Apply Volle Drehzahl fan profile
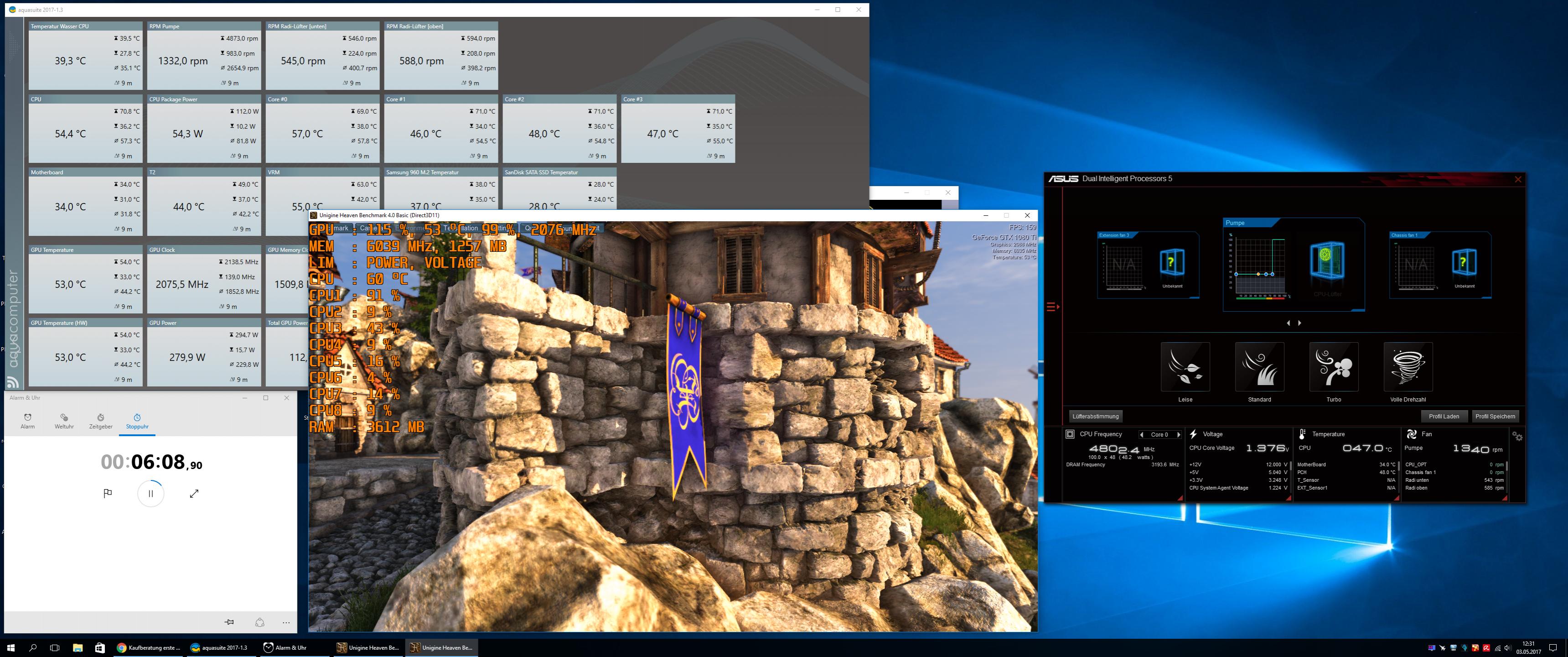The width and height of the screenshot is (1568, 657). tap(1408, 366)
